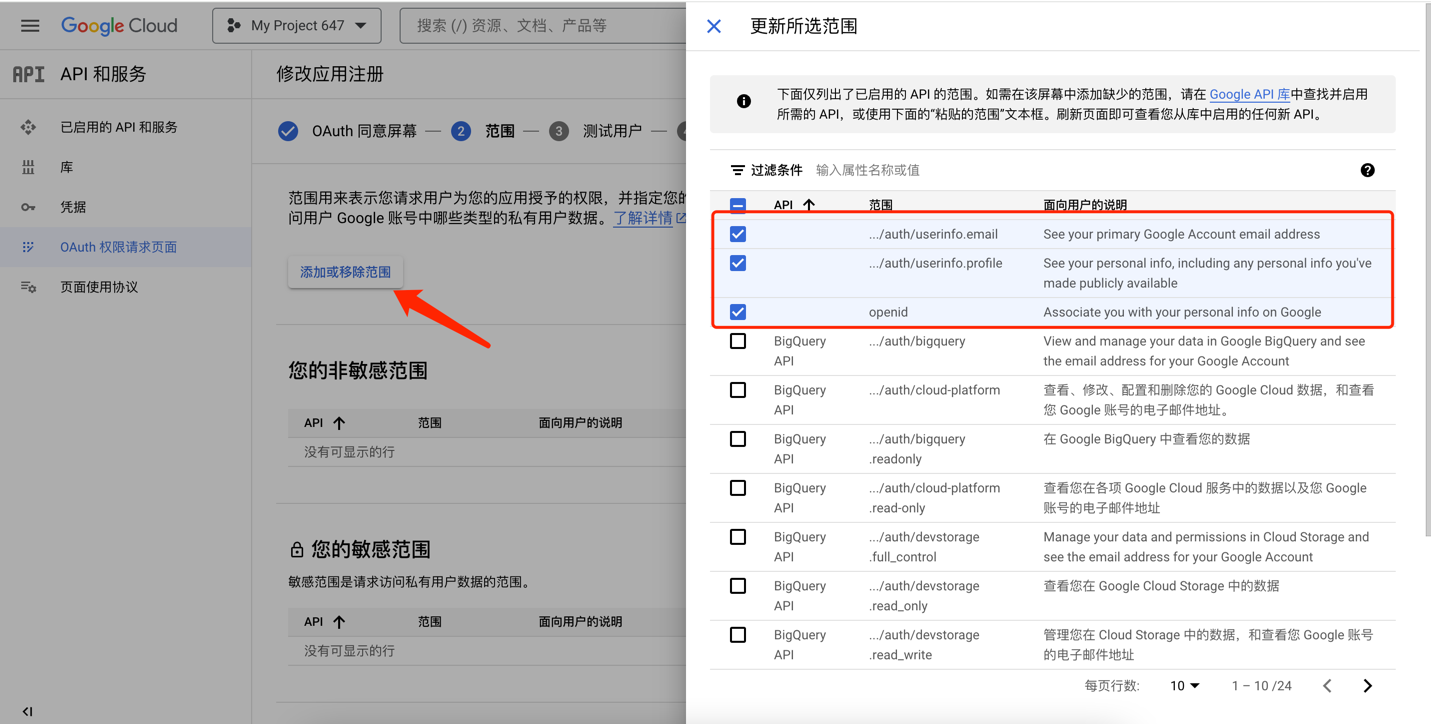Click the 1 – 10 /24 pagination text
Image resolution: width=1431 pixels, height=724 pixels.
coord(1261,686)
